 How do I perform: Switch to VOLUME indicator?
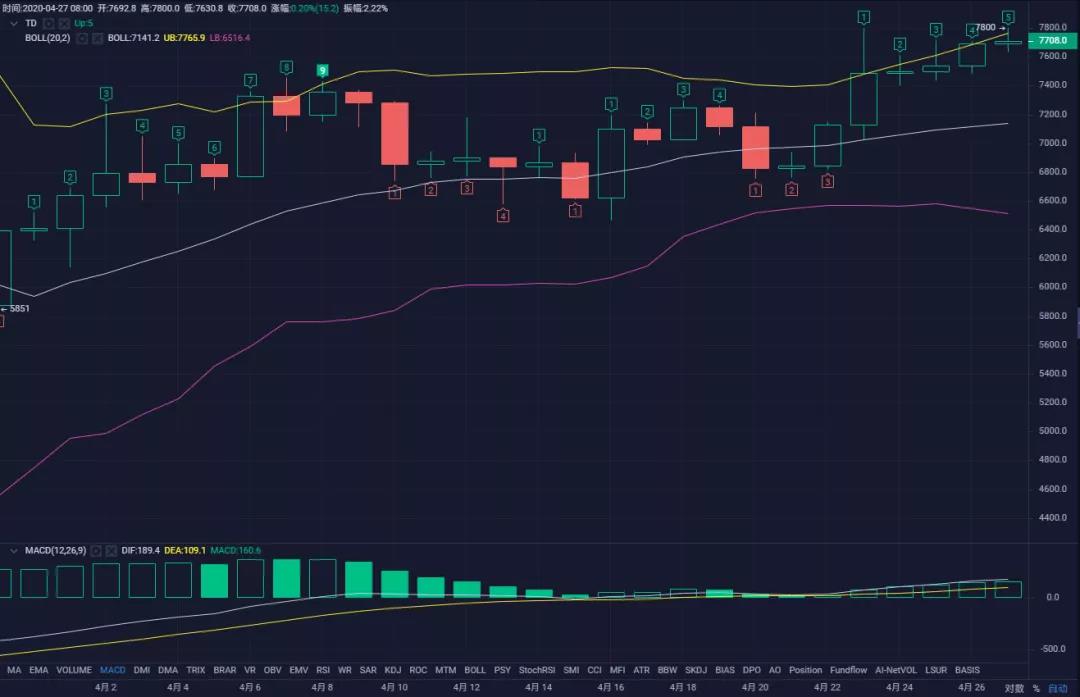[x=74, y=669]
